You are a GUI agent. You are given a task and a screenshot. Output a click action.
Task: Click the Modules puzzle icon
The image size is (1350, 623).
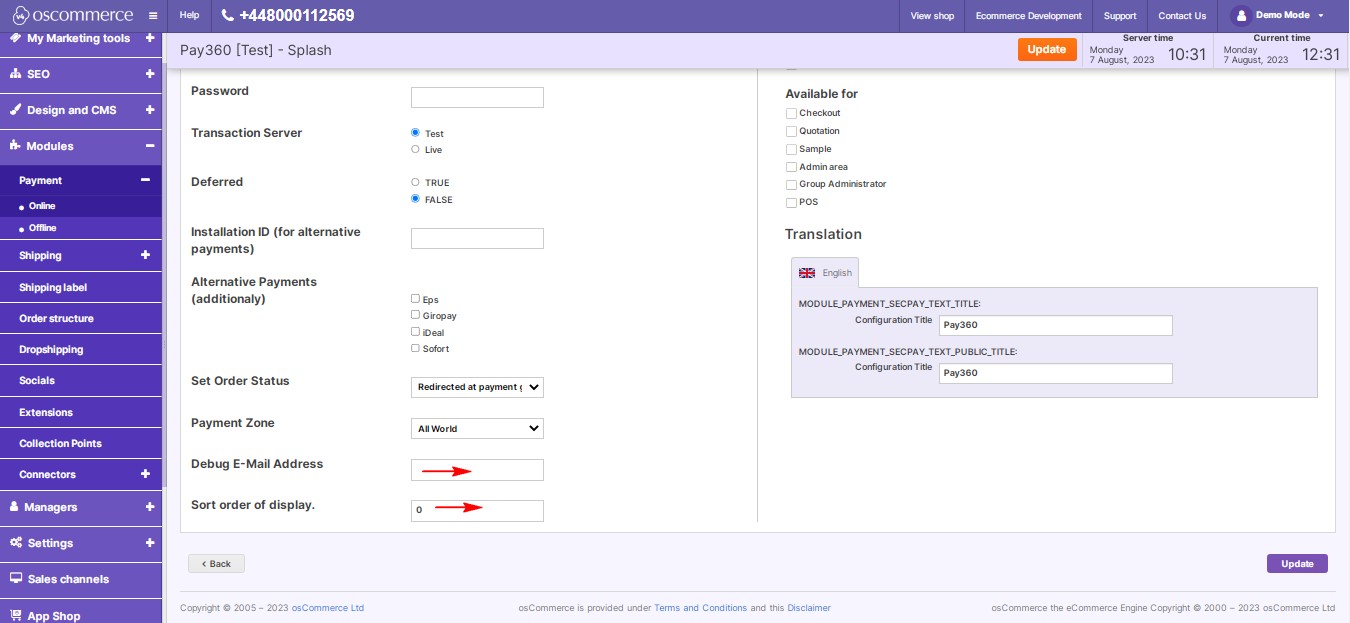(15, 146)
